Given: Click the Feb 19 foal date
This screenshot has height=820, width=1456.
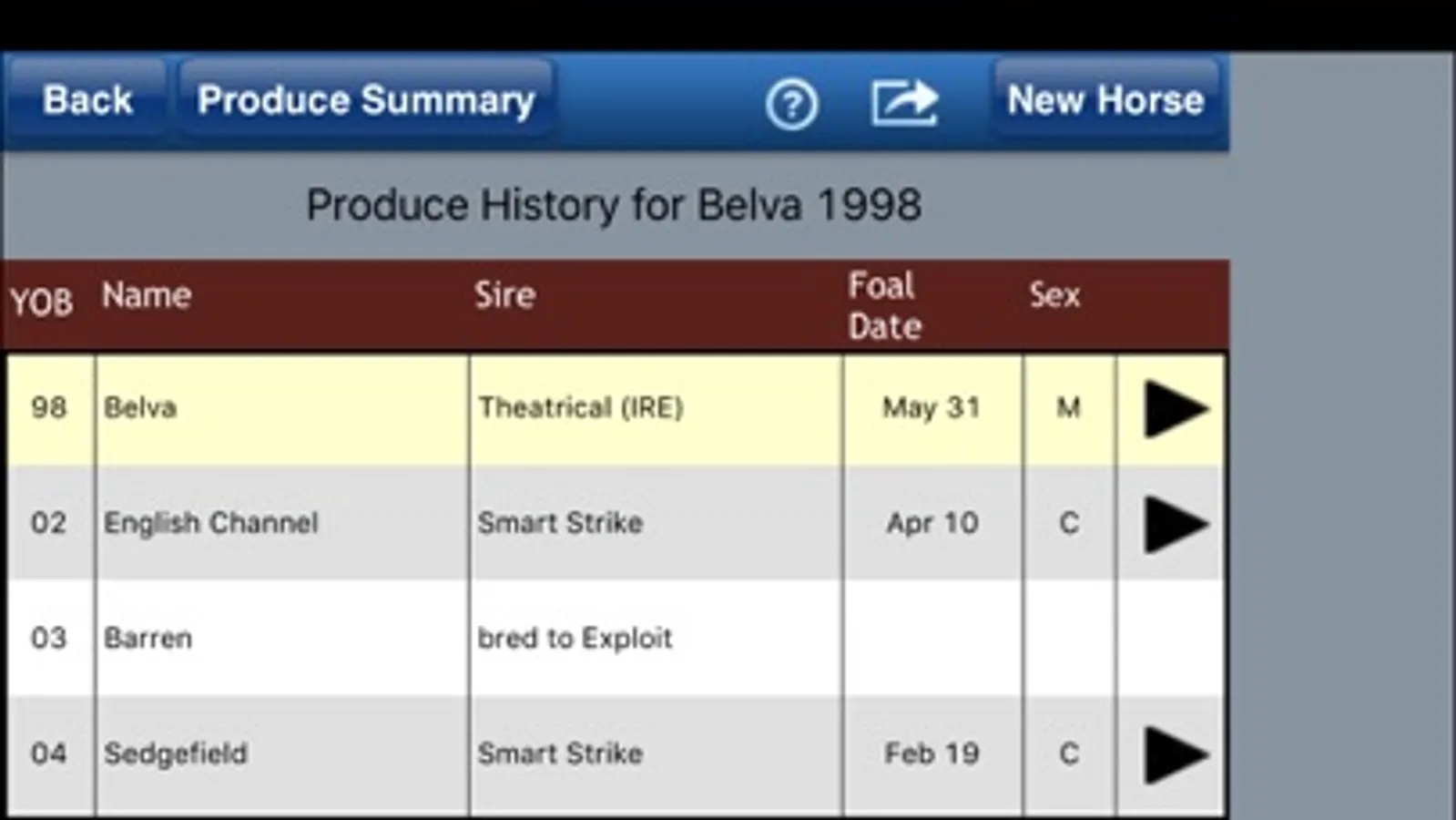Looking at the screenshot, I should 932,753.
